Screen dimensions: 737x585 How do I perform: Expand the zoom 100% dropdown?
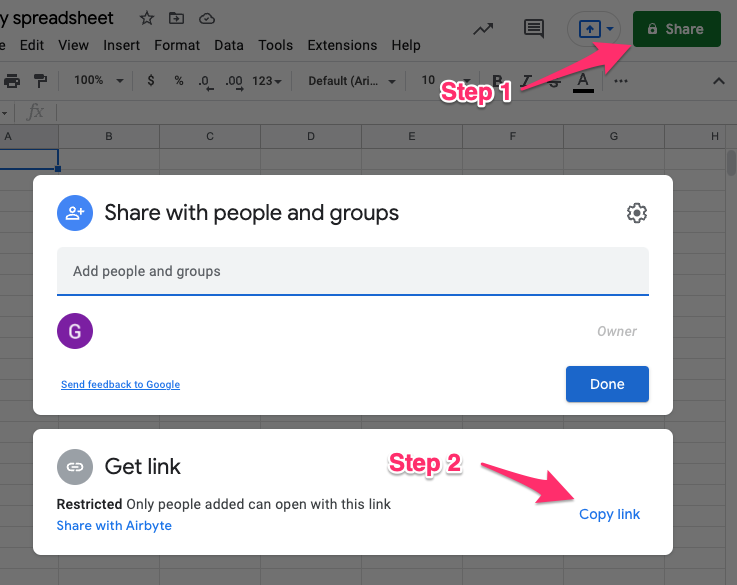(x=98, y=81)
